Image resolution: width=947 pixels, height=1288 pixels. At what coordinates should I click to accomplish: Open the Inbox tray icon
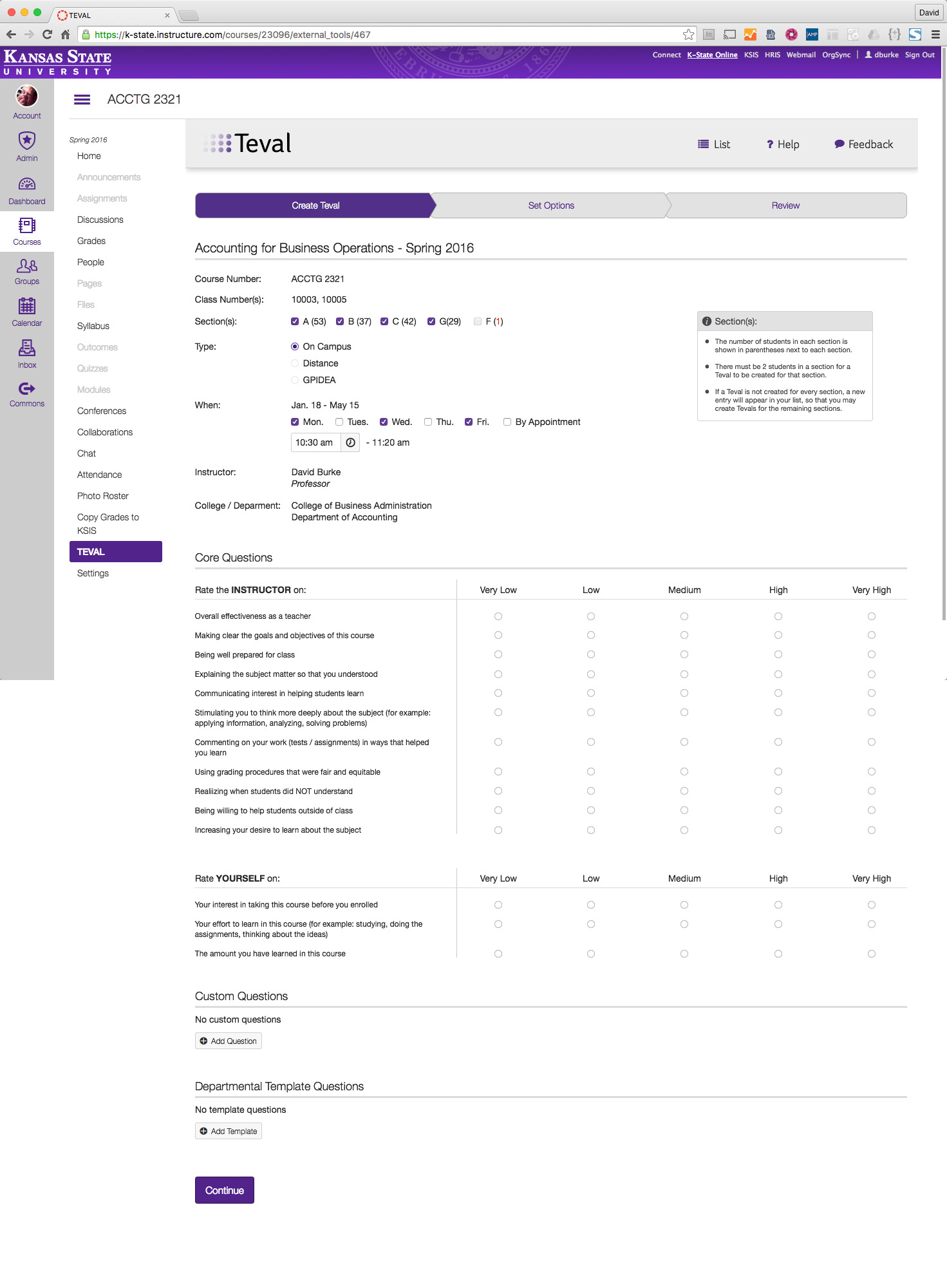tap(27, 348)
